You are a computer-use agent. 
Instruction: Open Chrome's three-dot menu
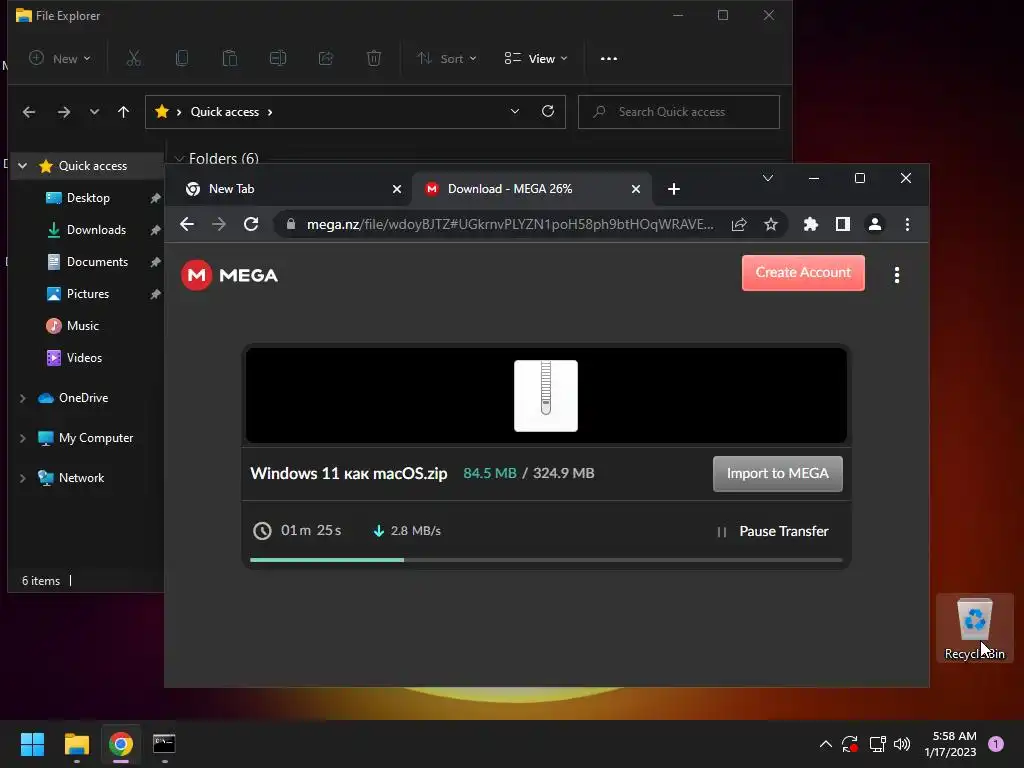907,225
